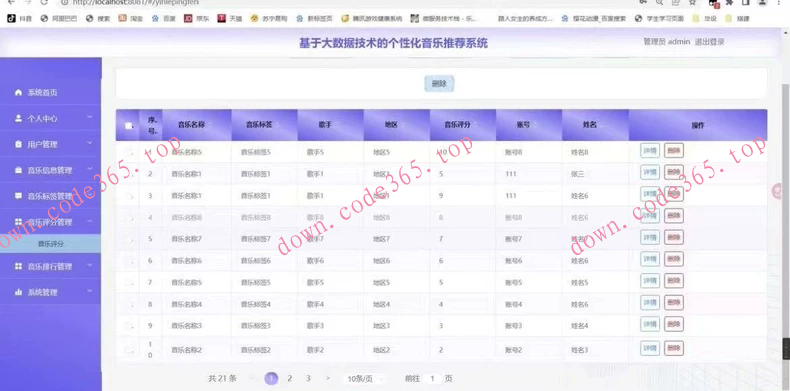Go to the previous page arrow
Screen dimensions: 790x391
coord(252,378)
